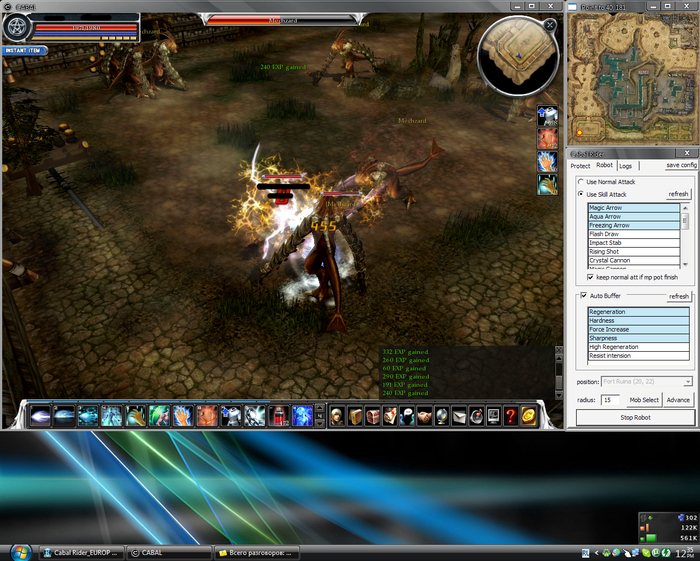Close the circular minimap
700x561 pixels.
(550, 25)
